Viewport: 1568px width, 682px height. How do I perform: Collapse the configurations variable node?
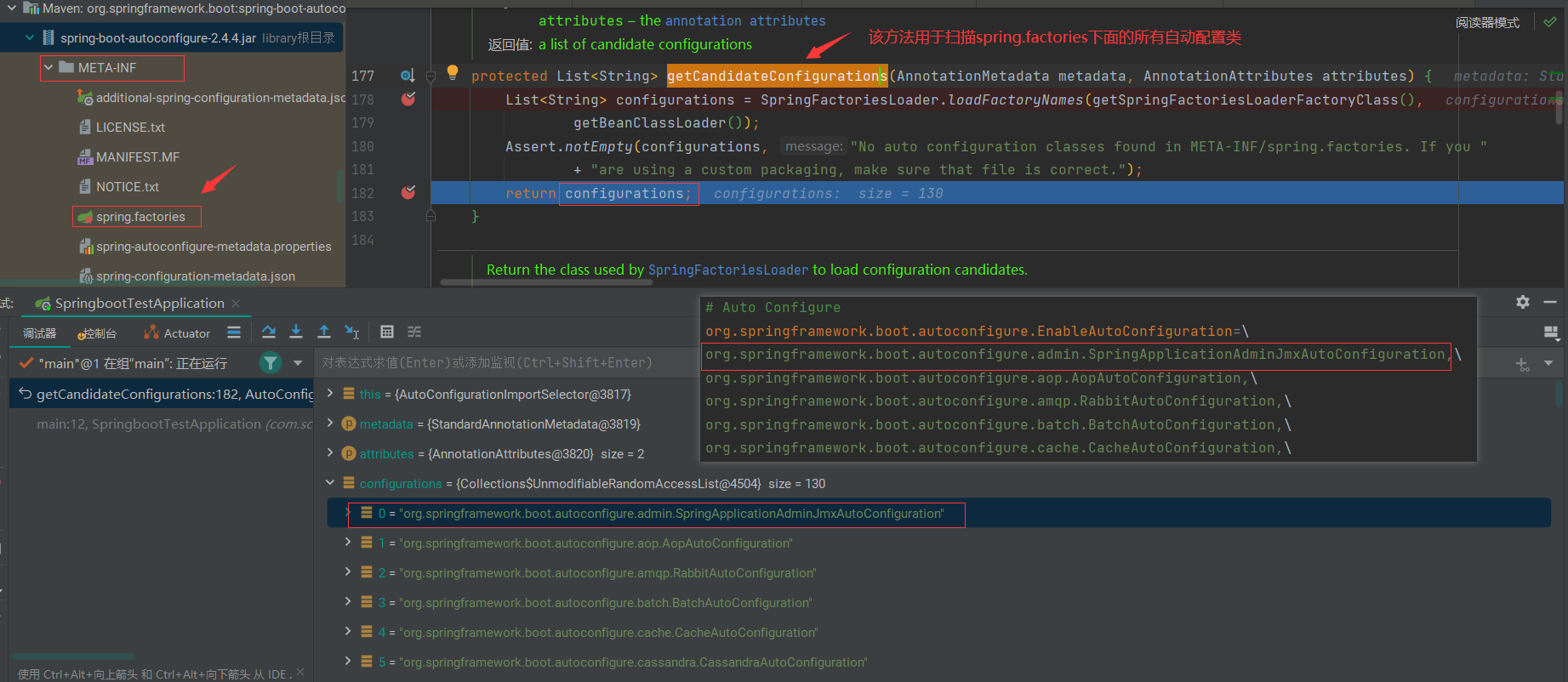click(x=330, y=483)
